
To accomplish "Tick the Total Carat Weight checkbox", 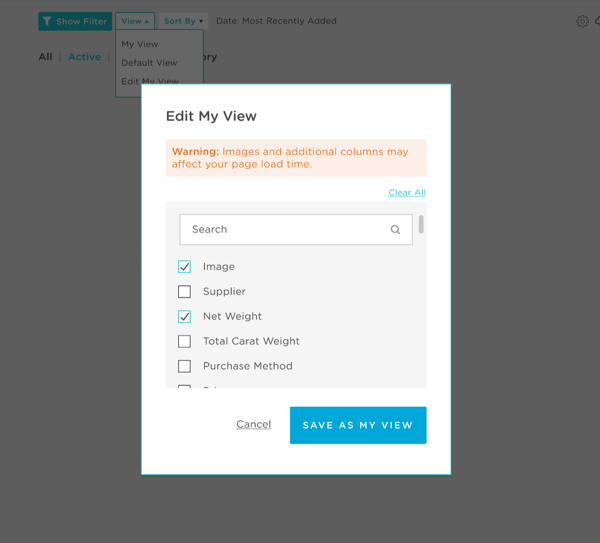I will (x=184, y=341).
